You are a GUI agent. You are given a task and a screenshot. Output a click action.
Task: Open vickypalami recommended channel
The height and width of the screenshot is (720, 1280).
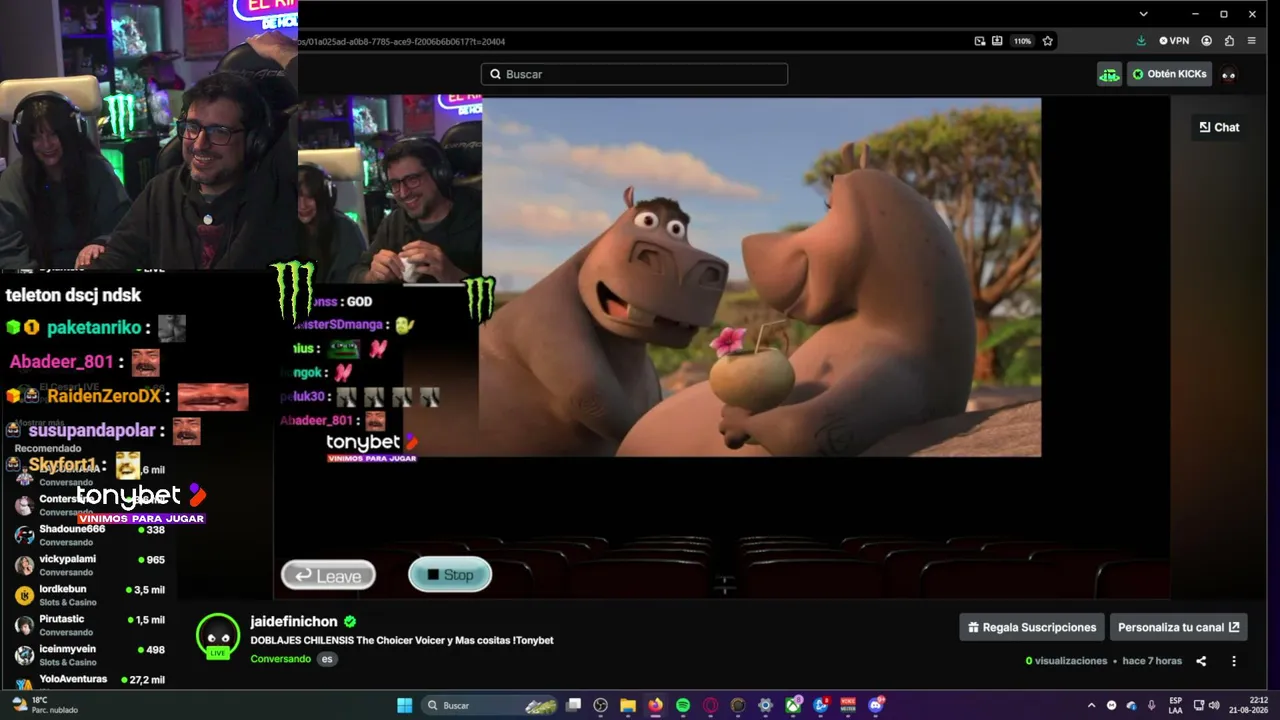(90, 565)
